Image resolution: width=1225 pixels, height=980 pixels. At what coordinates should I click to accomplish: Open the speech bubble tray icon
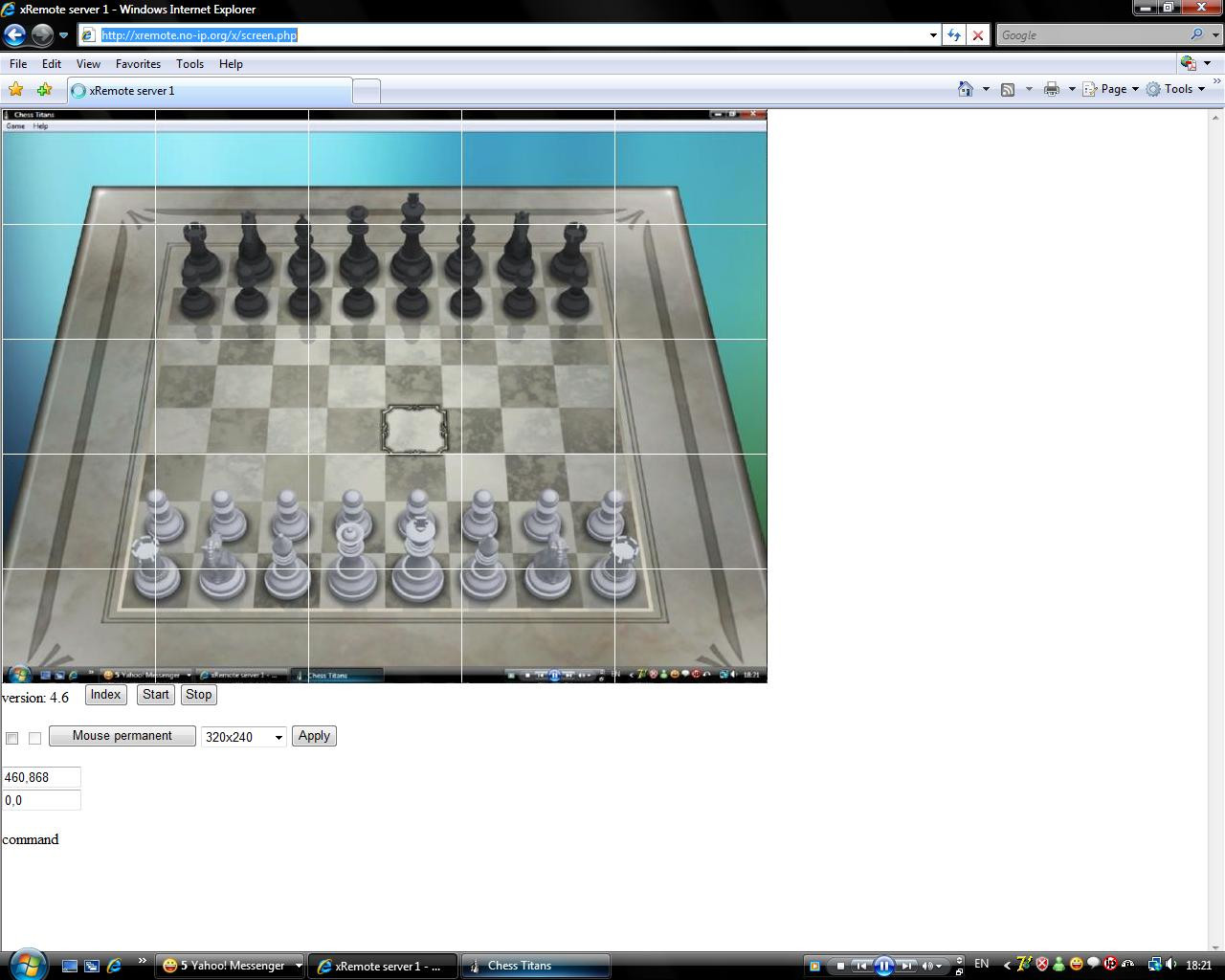coord(1093,965)
